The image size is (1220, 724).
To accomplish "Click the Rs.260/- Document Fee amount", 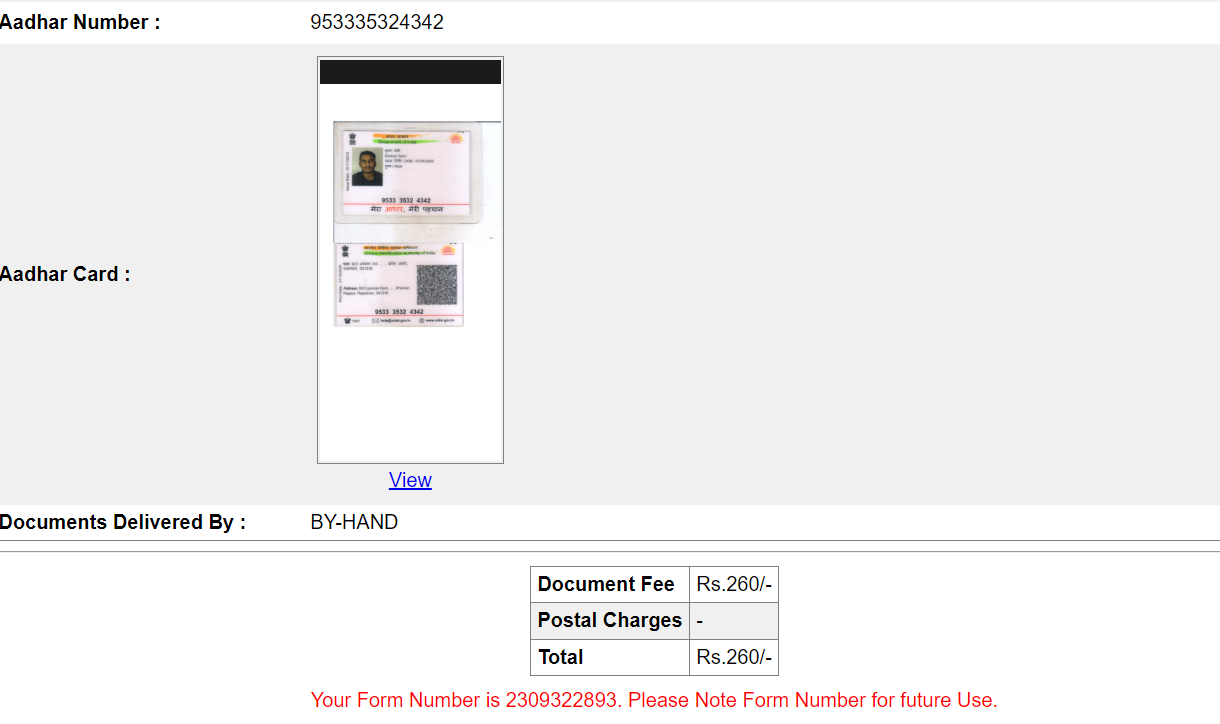I will click(x=734, y=584).
